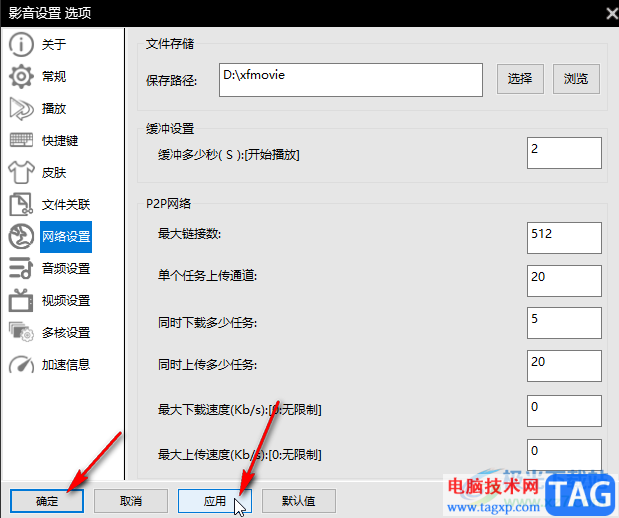Click the 最大链接数: label

189,234
